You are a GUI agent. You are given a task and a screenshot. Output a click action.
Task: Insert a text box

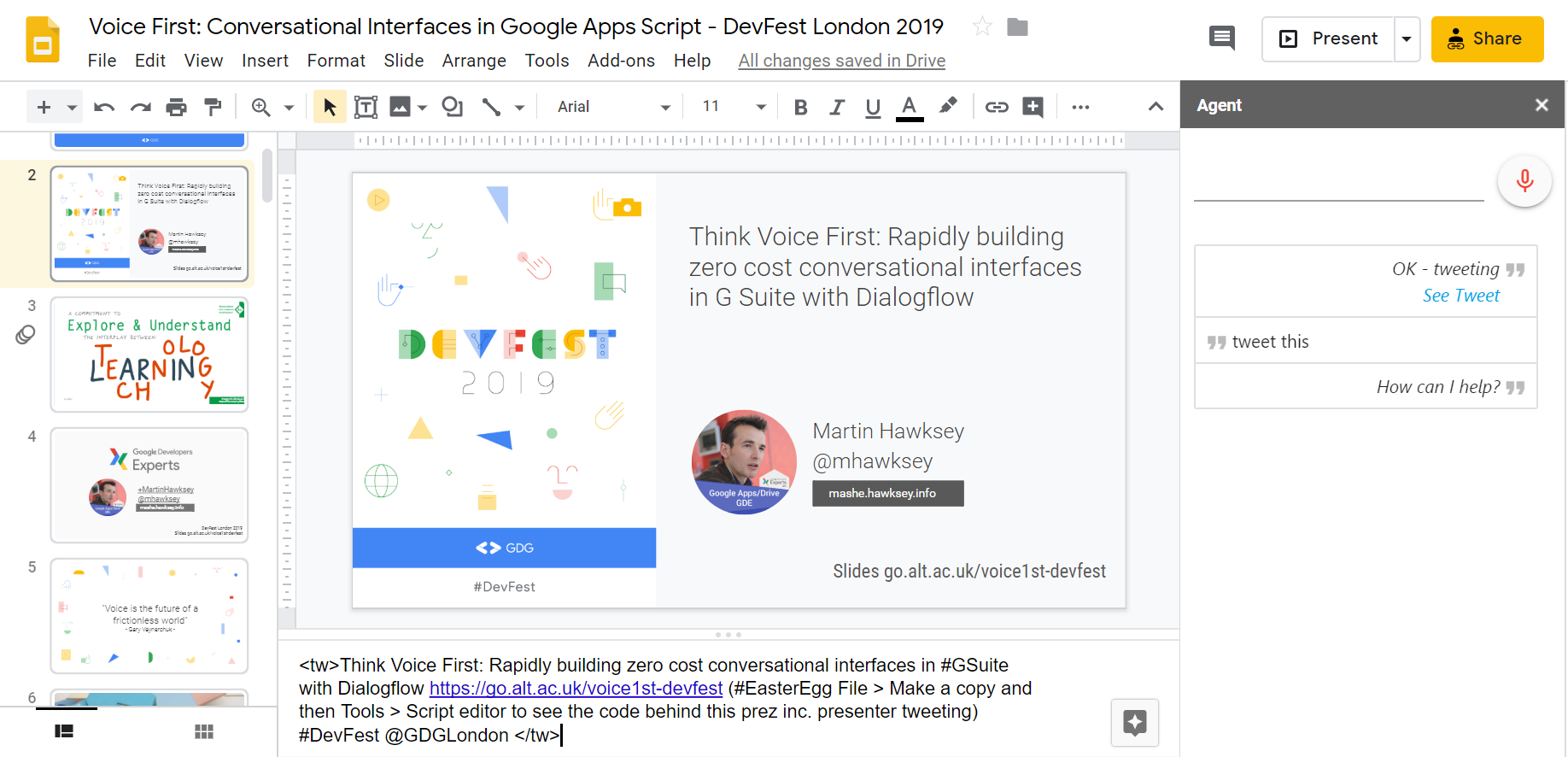coord(366,107)
